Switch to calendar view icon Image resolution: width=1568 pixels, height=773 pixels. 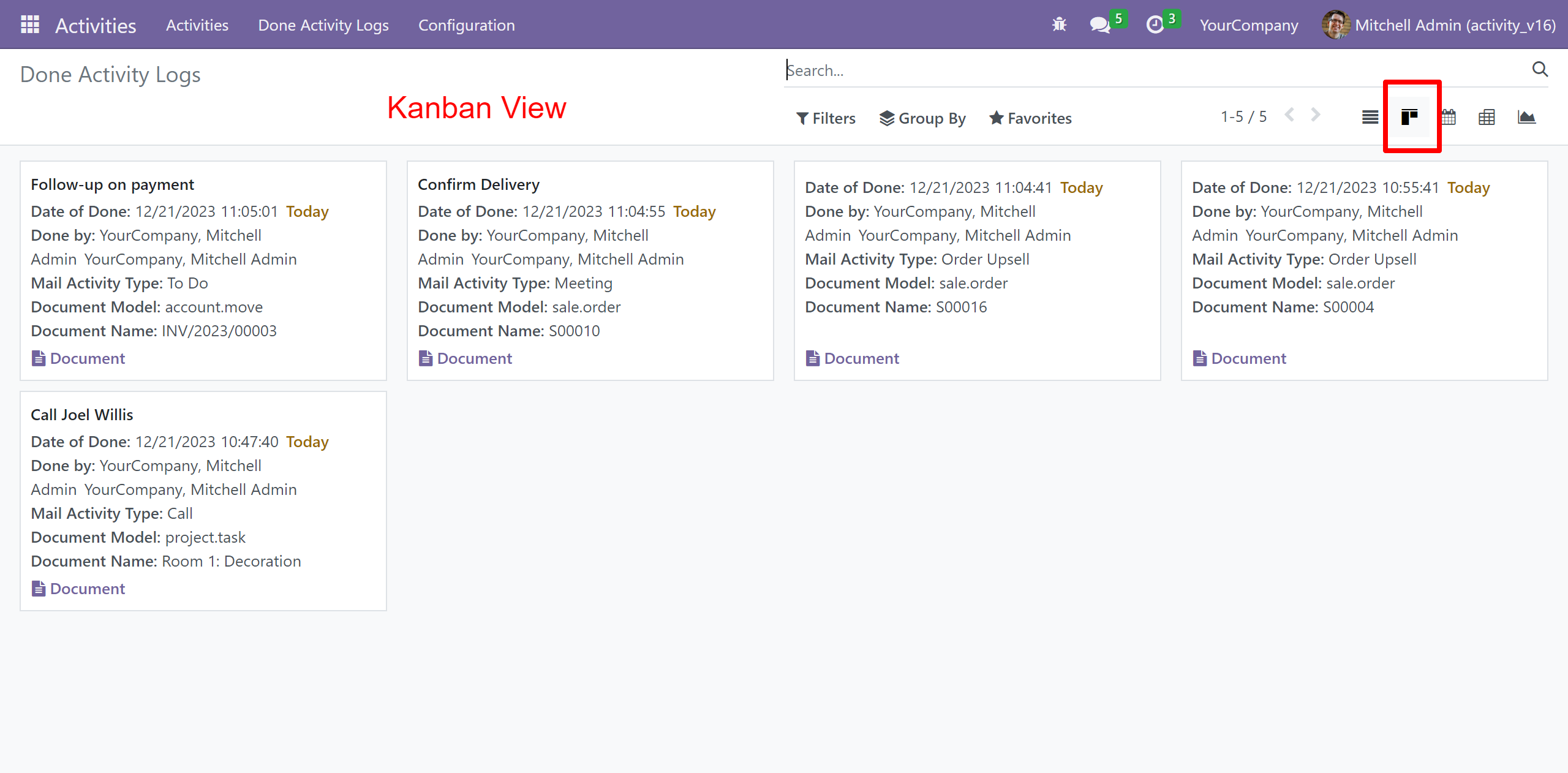1449,117
